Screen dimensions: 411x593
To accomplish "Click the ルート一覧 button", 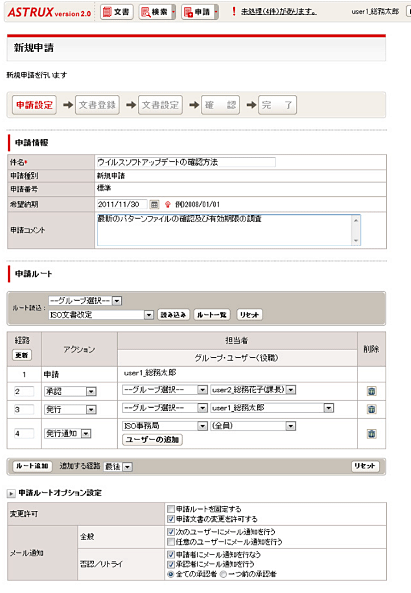I will [x=212, y=315].
